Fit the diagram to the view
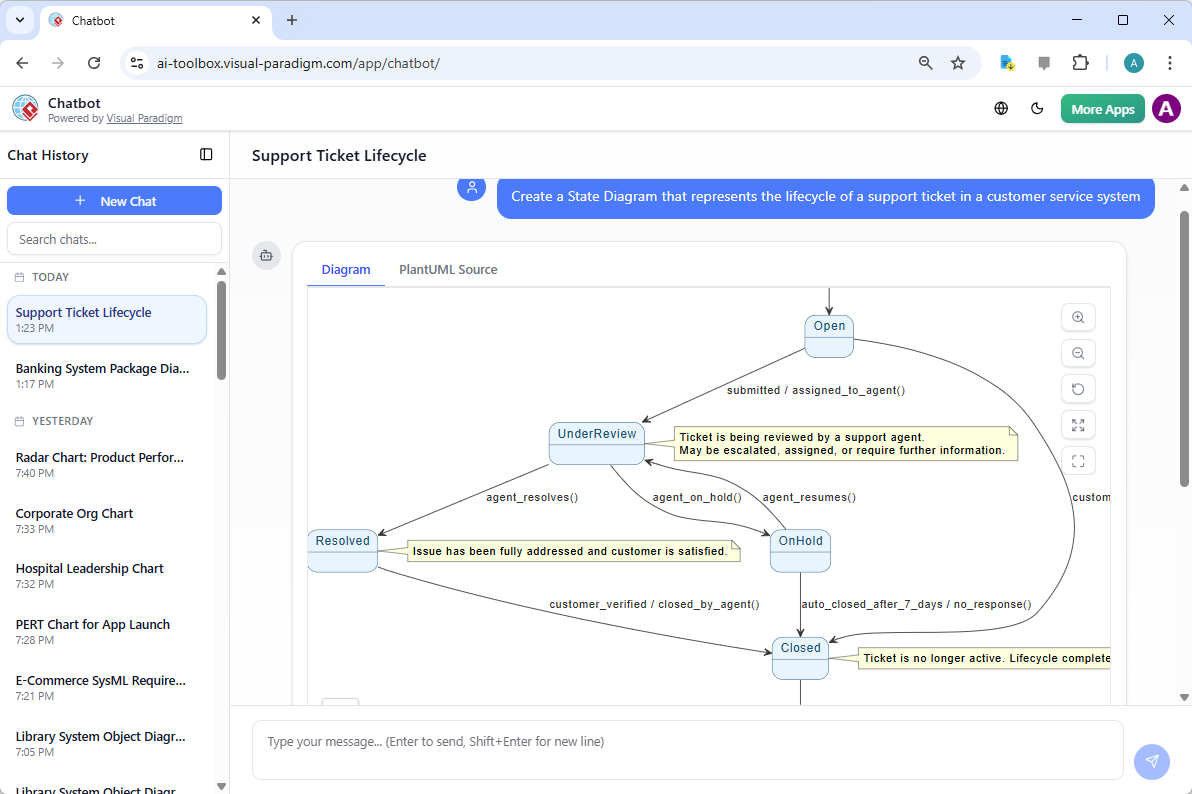 click(1078, 461)
